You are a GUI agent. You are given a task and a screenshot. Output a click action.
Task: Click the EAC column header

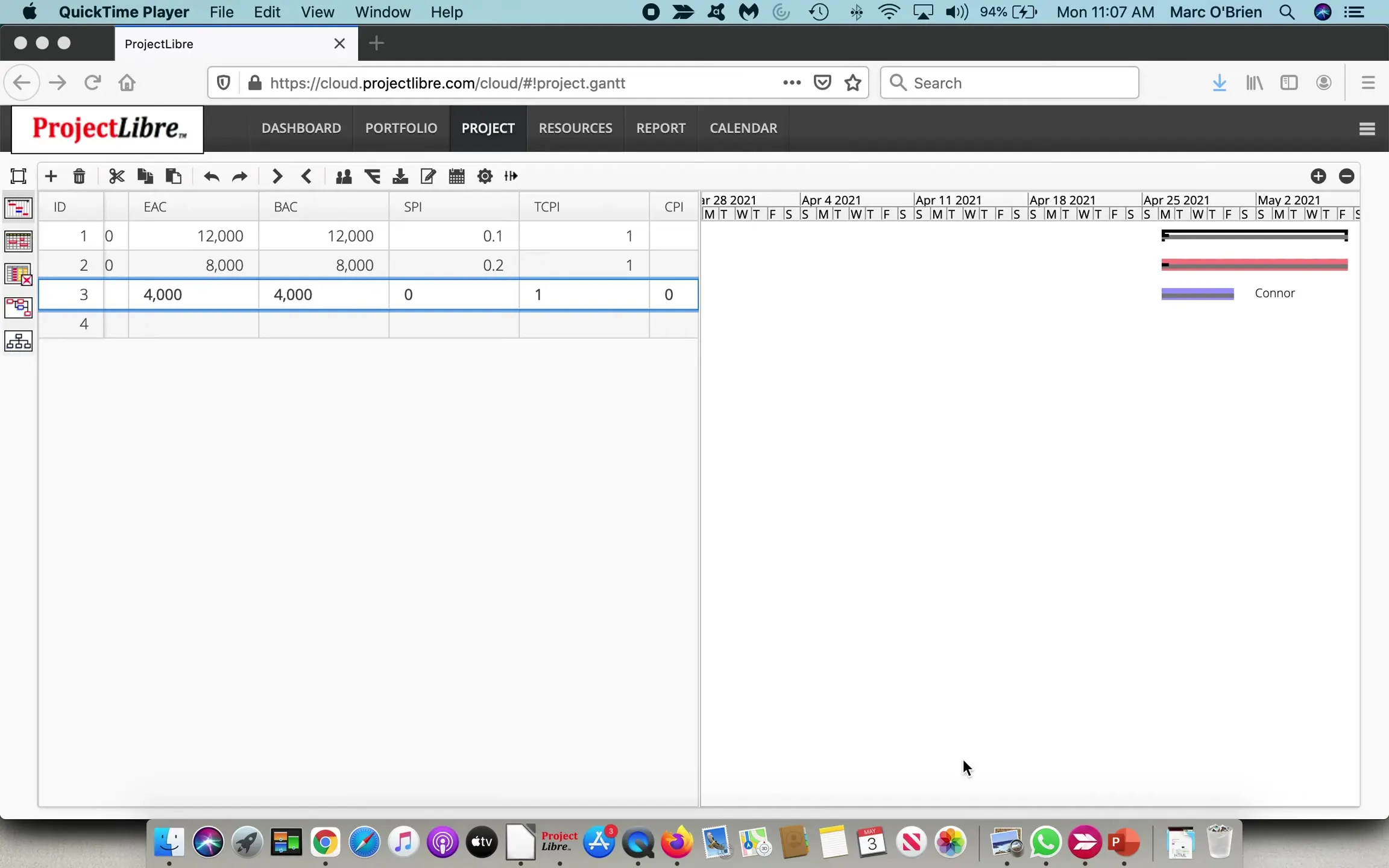click(x=194, y=207)
